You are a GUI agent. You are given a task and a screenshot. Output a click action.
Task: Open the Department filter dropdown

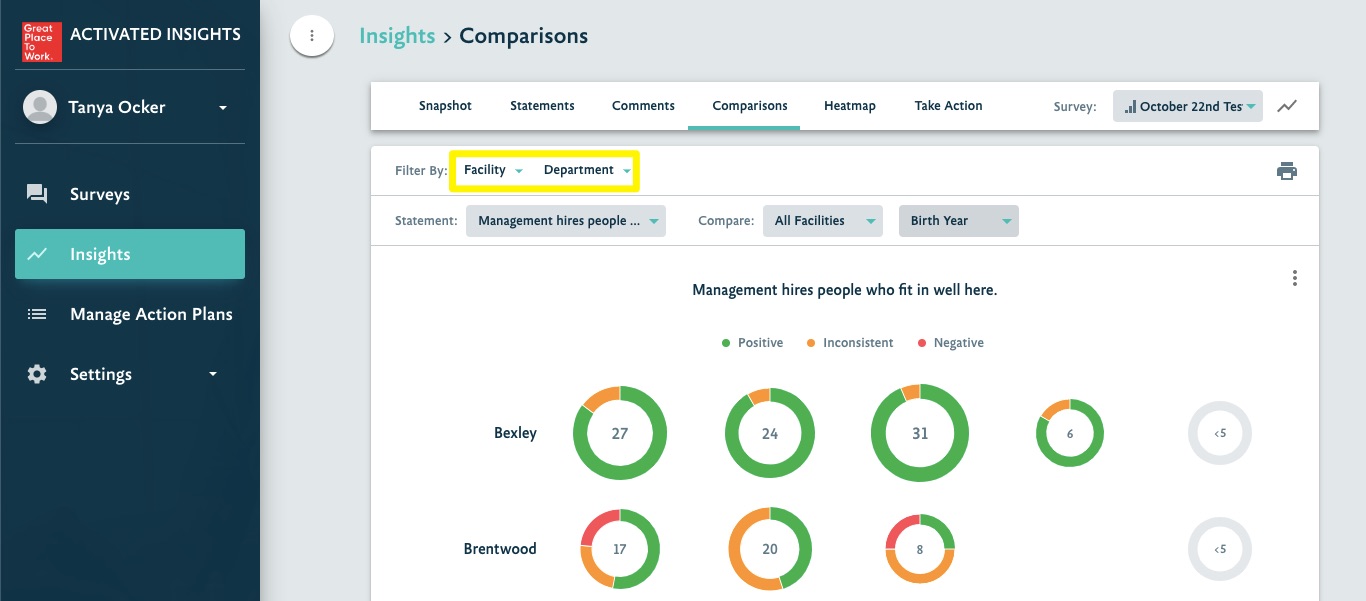[x=587, y=171]
